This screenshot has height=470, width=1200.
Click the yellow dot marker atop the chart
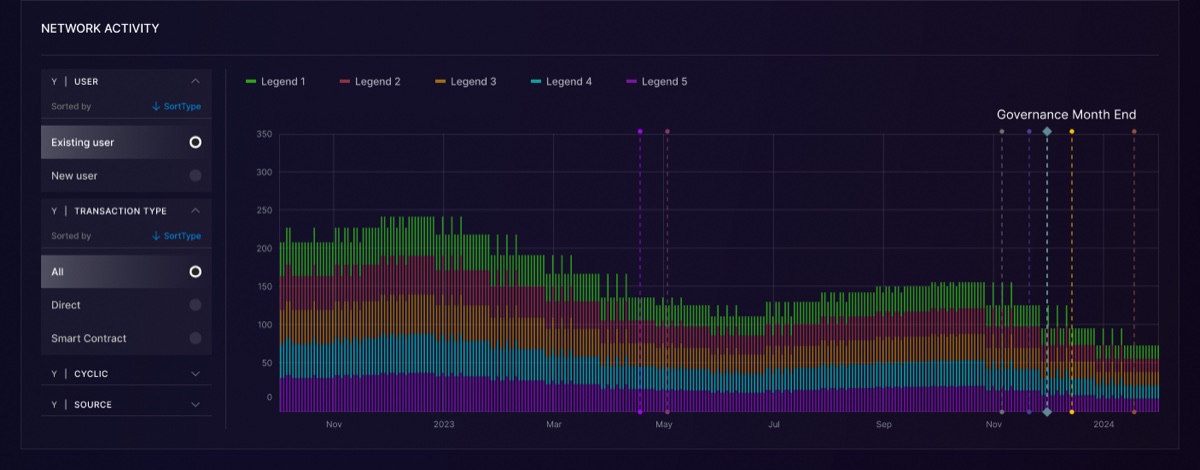(1072, 131)
